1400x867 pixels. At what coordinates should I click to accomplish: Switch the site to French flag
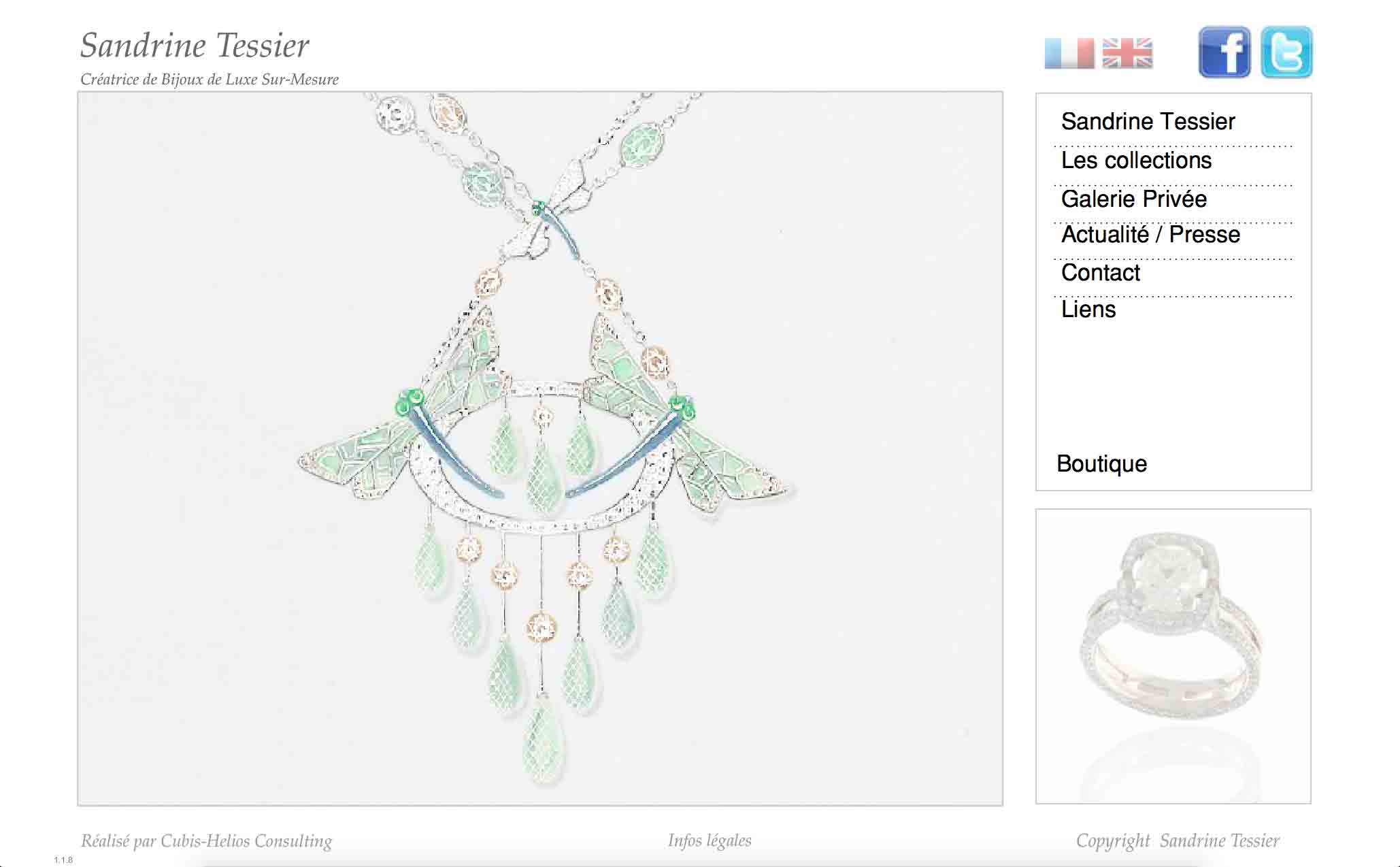coord(1069,53)
